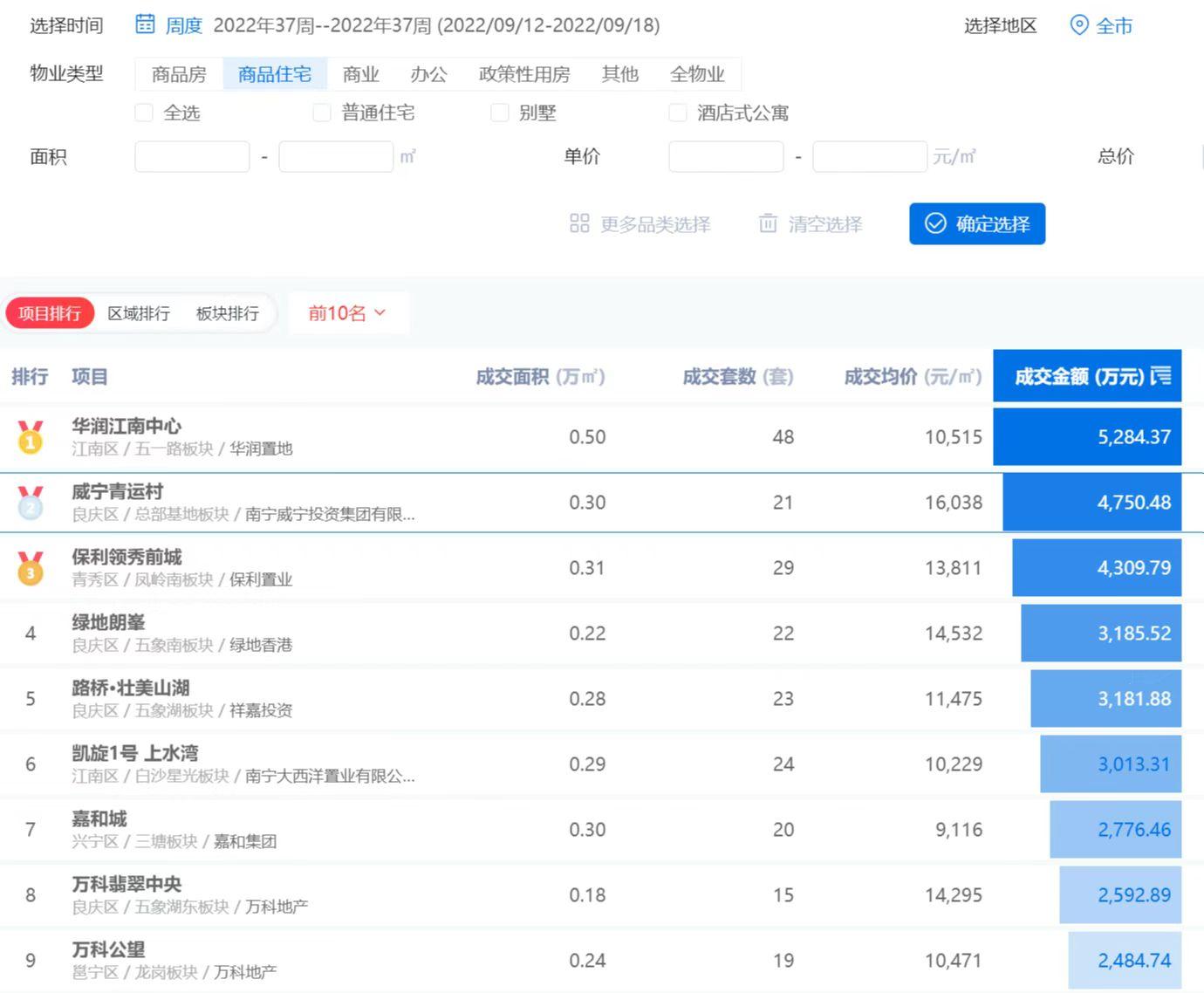Viewport: 1204px width, 993px height.
Task: Click the bronze medal icon for rank 3
Action: [31, 568]
